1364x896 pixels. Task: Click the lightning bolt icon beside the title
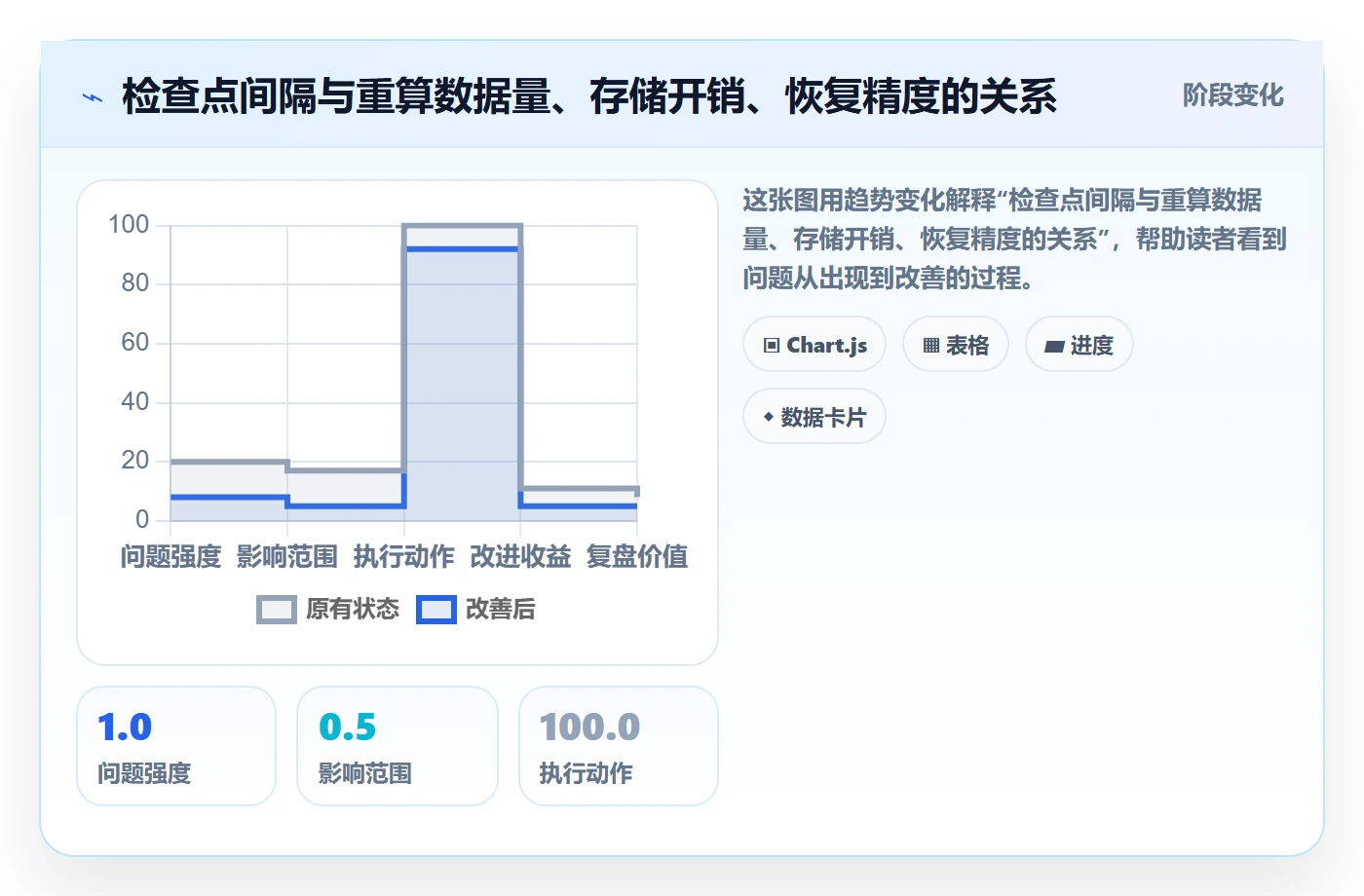[93, 97]
